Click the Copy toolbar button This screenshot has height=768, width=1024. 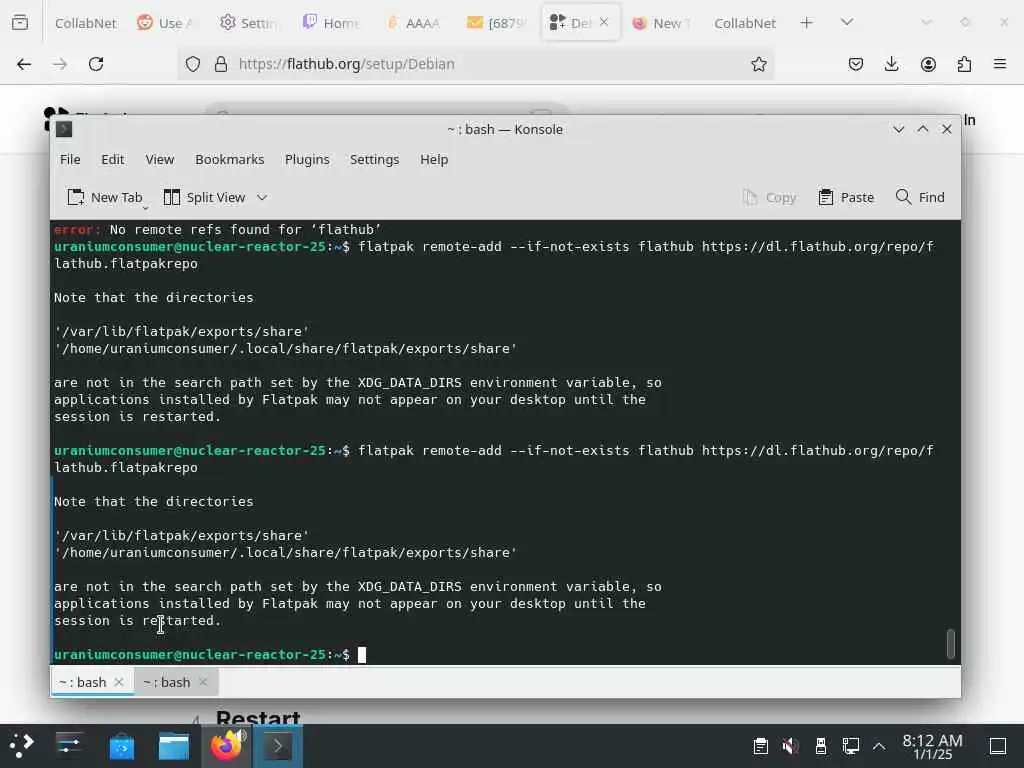[x=769, y=197]
